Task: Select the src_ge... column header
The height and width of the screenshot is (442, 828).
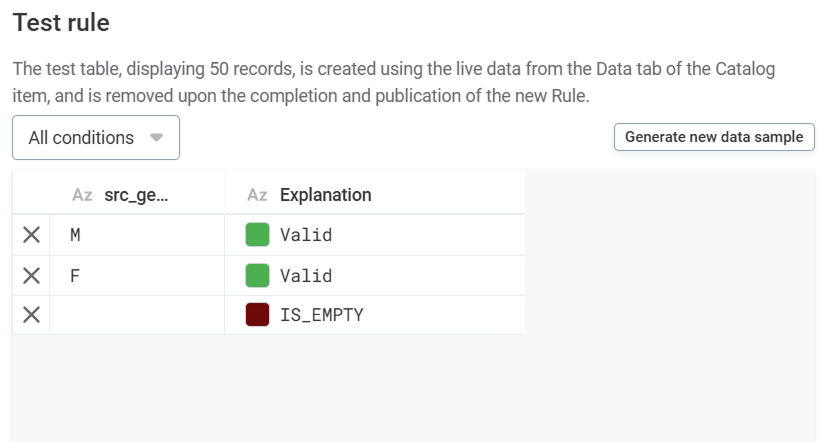Action: point(136,195)
